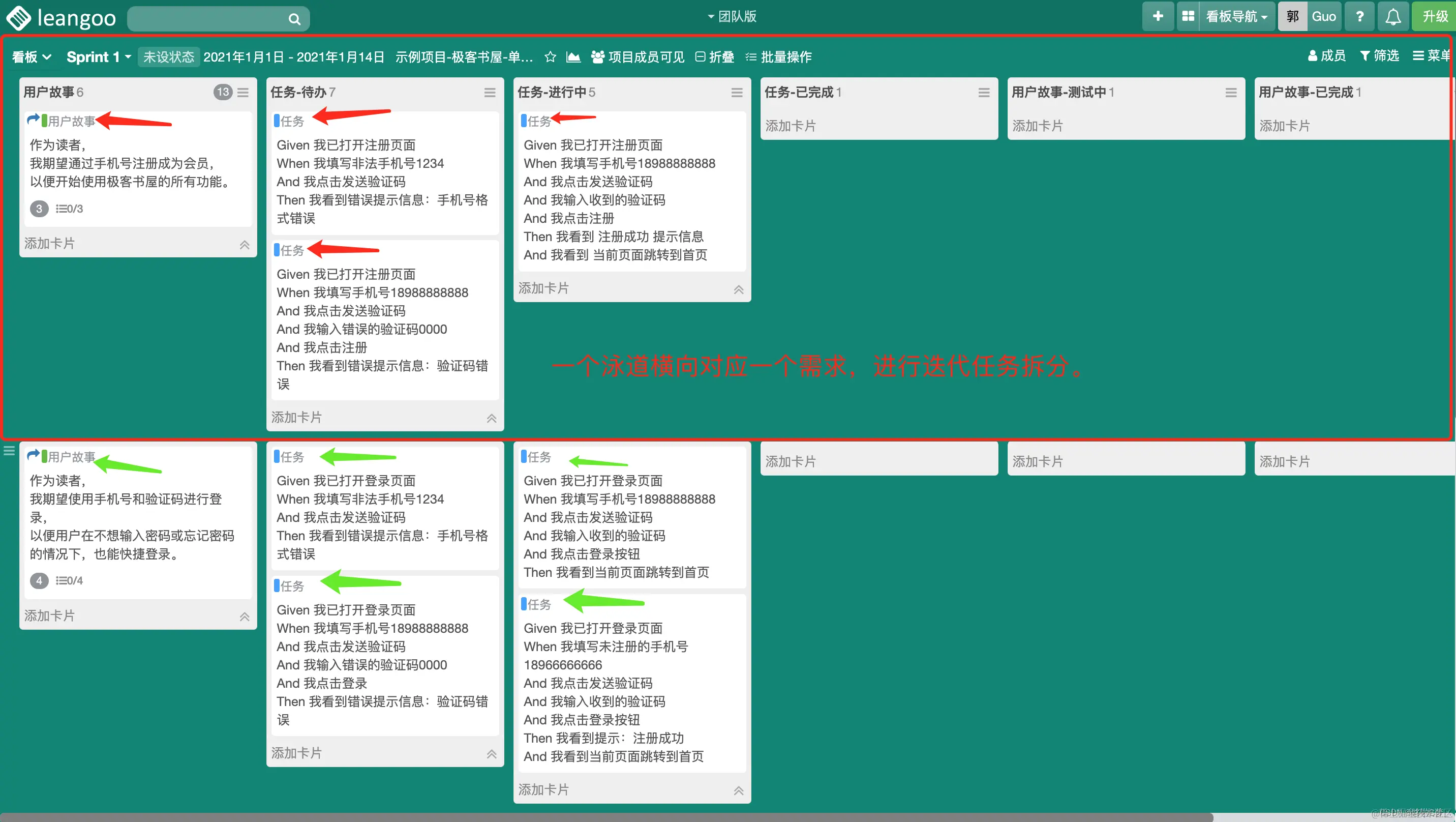Open the 筛选 filter menu
The height and width of the screenshot is (822, 1456).
point(1379,55)
